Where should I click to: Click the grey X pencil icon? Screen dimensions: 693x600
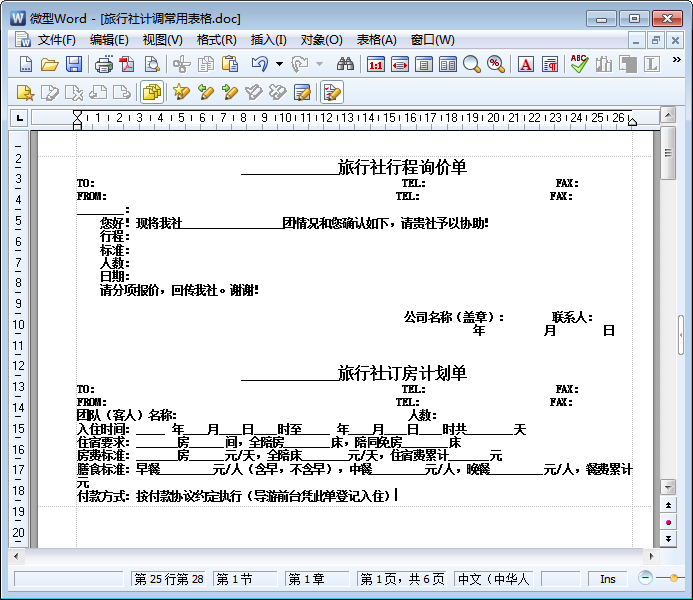[278, 92]
